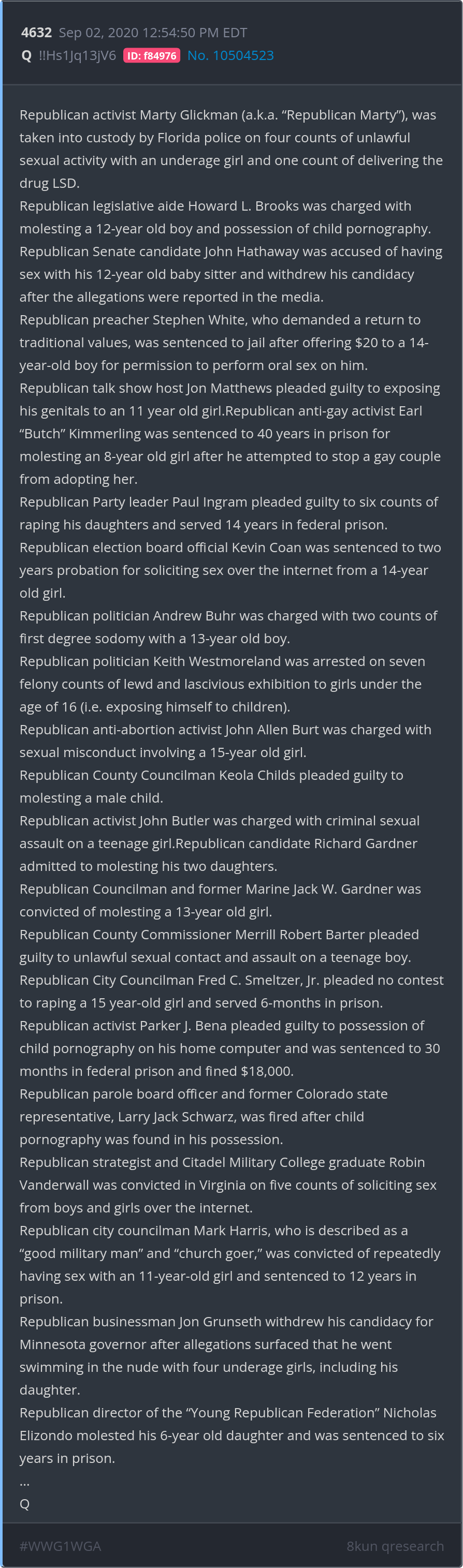Open the No. 10504523 post link
This screenshot has height=1568, width=463.
(230, 55)
